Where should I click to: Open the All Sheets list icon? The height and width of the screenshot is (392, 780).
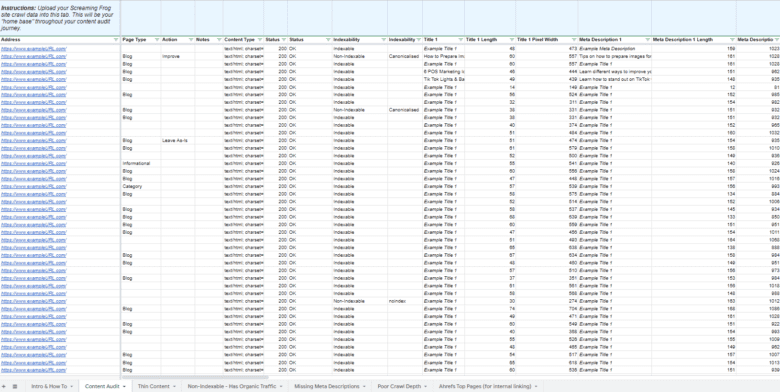point(15,386)
